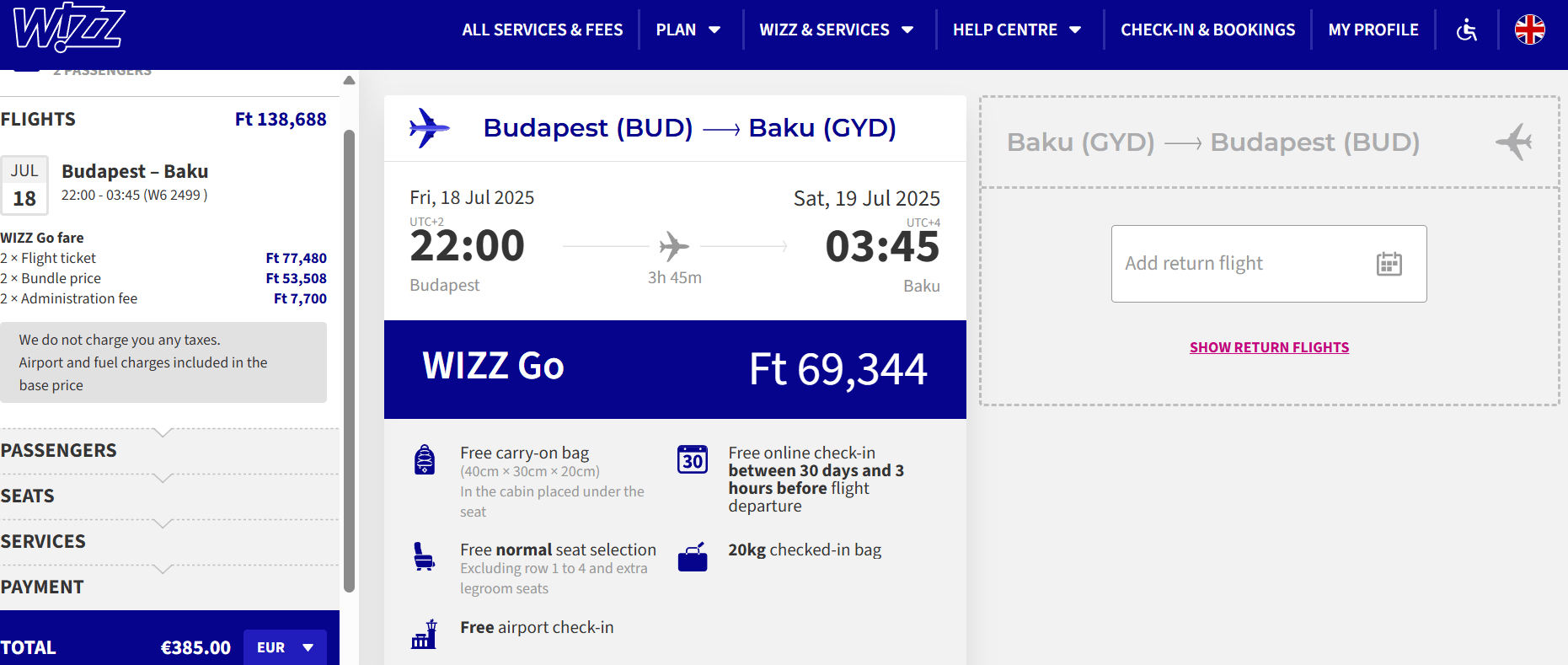Image resolution: width=1568 pixels, height=665 pixels.
Task: Go to CHECK-IN & BOOKINGS
Action: (x=1207, y=29)
